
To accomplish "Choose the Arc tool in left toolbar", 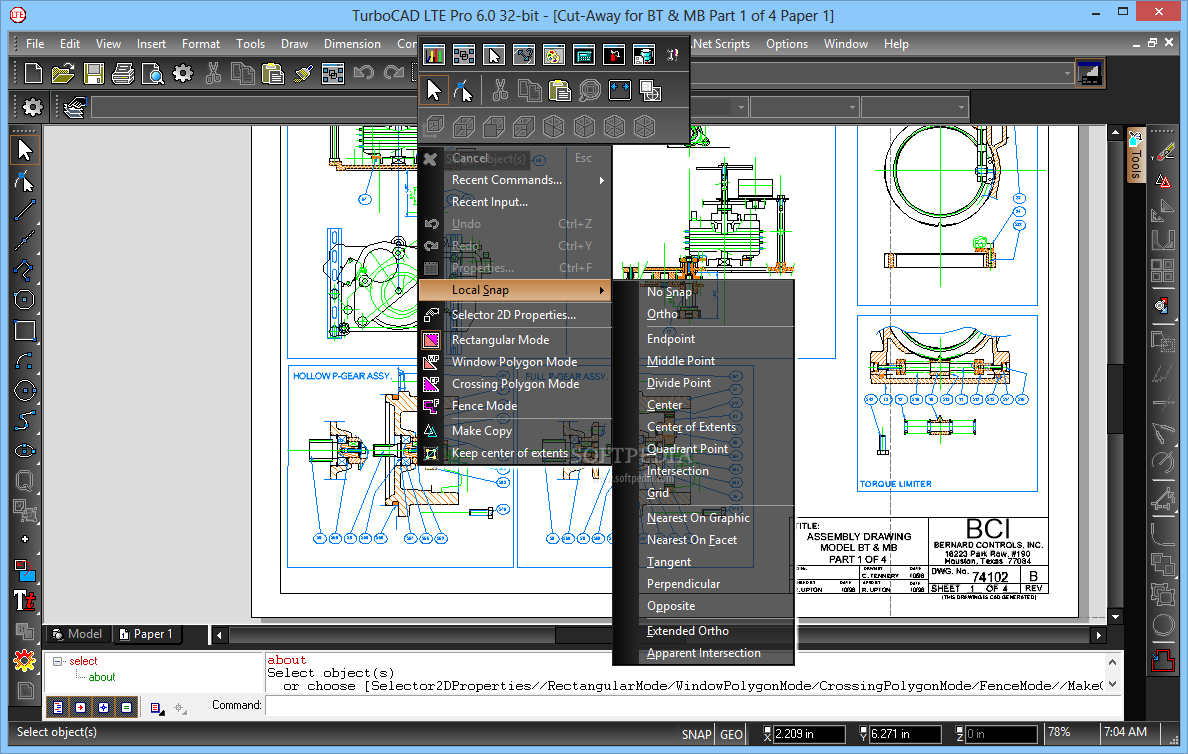I will [x=24, y=361].
